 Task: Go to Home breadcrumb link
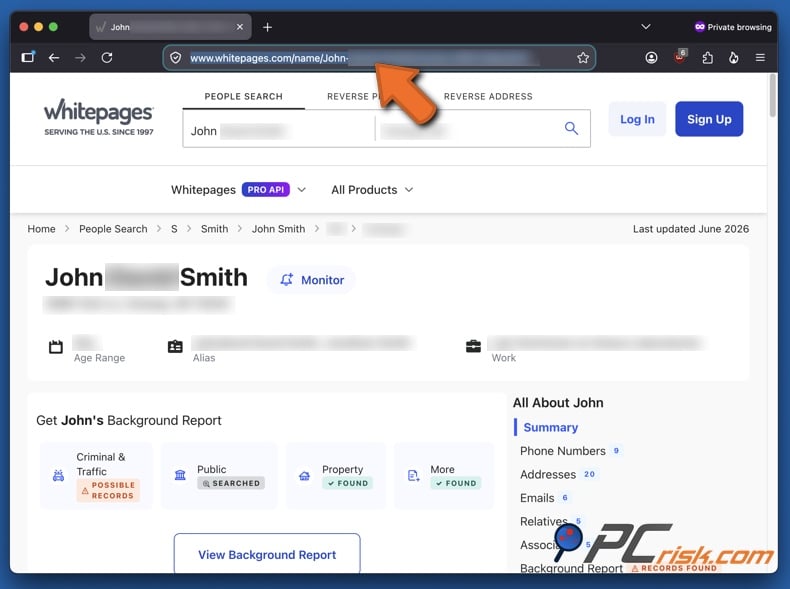click(x=41, y=229)
